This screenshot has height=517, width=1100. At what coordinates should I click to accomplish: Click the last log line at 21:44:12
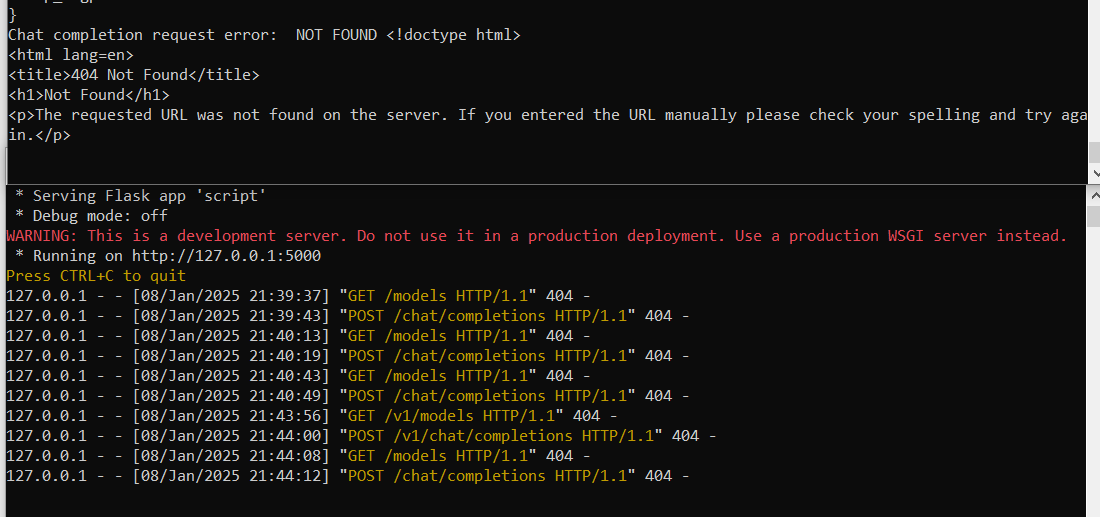pyautogui.click(x=347, y=476)
